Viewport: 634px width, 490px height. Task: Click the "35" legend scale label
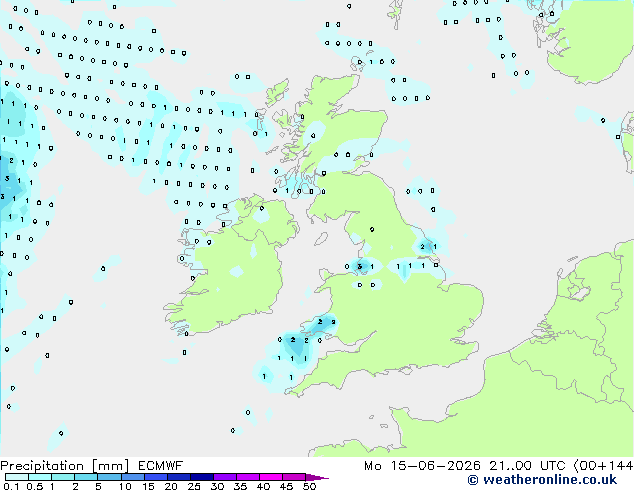pyautogui.click(x=240, y=486)
